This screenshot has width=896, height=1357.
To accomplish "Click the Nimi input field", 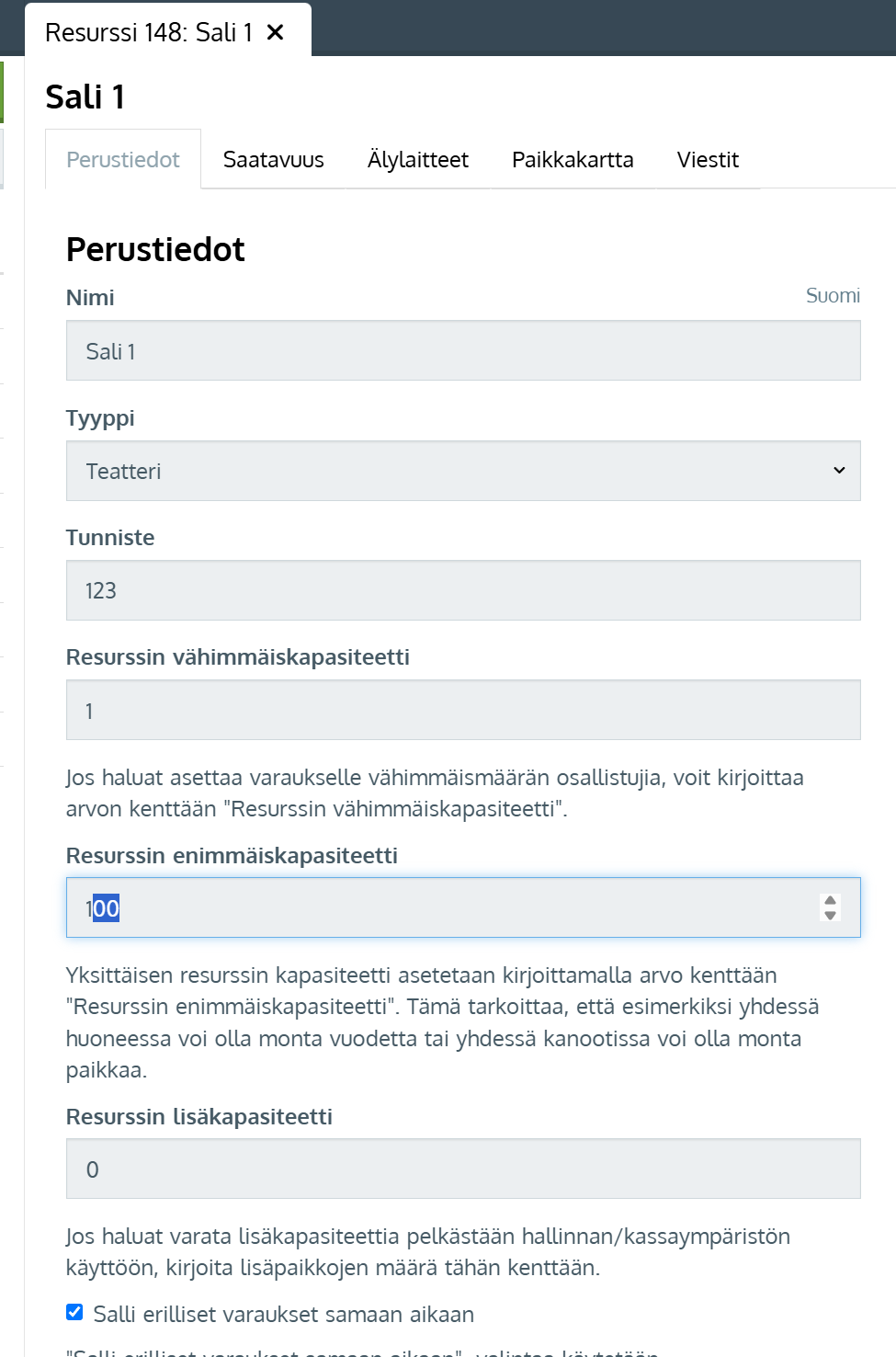I will coord(463,351).
